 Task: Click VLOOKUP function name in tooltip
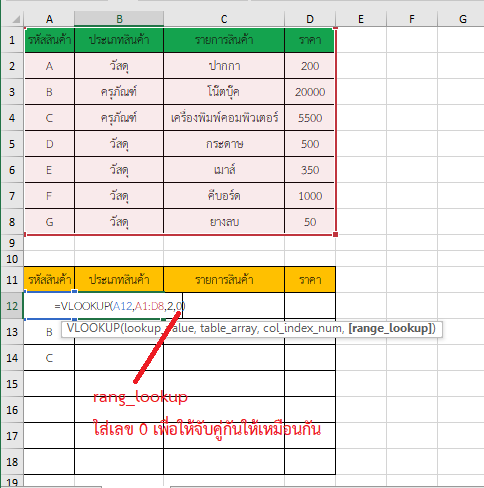pos(93,329)
